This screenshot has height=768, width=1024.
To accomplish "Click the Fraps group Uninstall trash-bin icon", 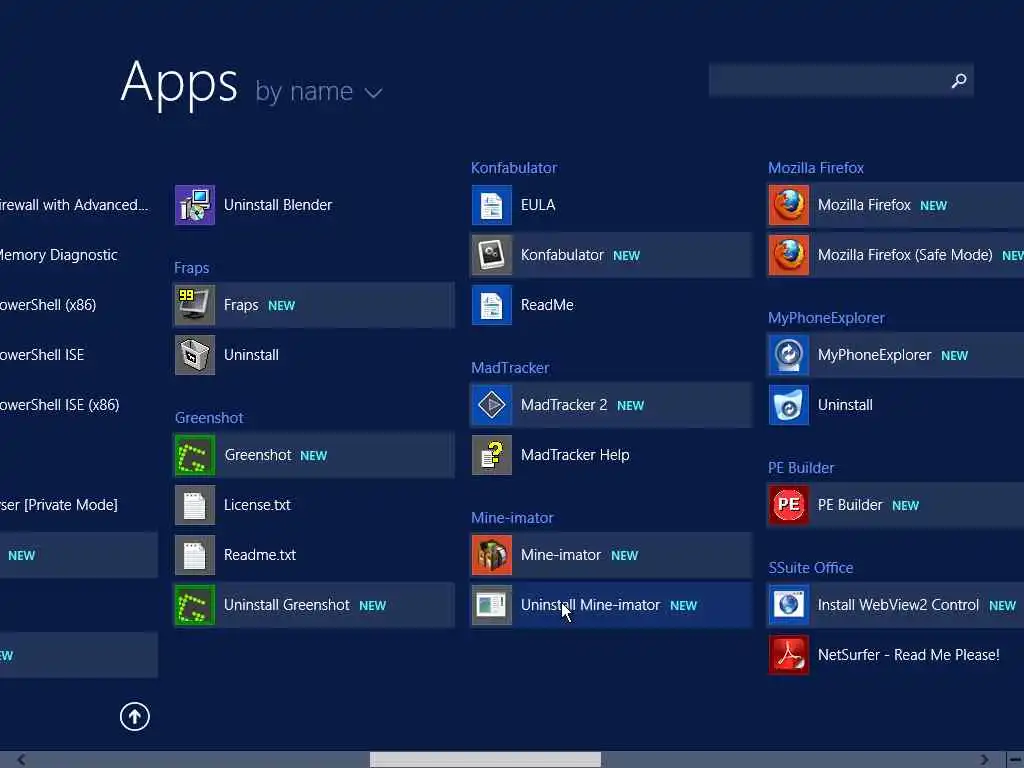I will click(x=195, y=355).
